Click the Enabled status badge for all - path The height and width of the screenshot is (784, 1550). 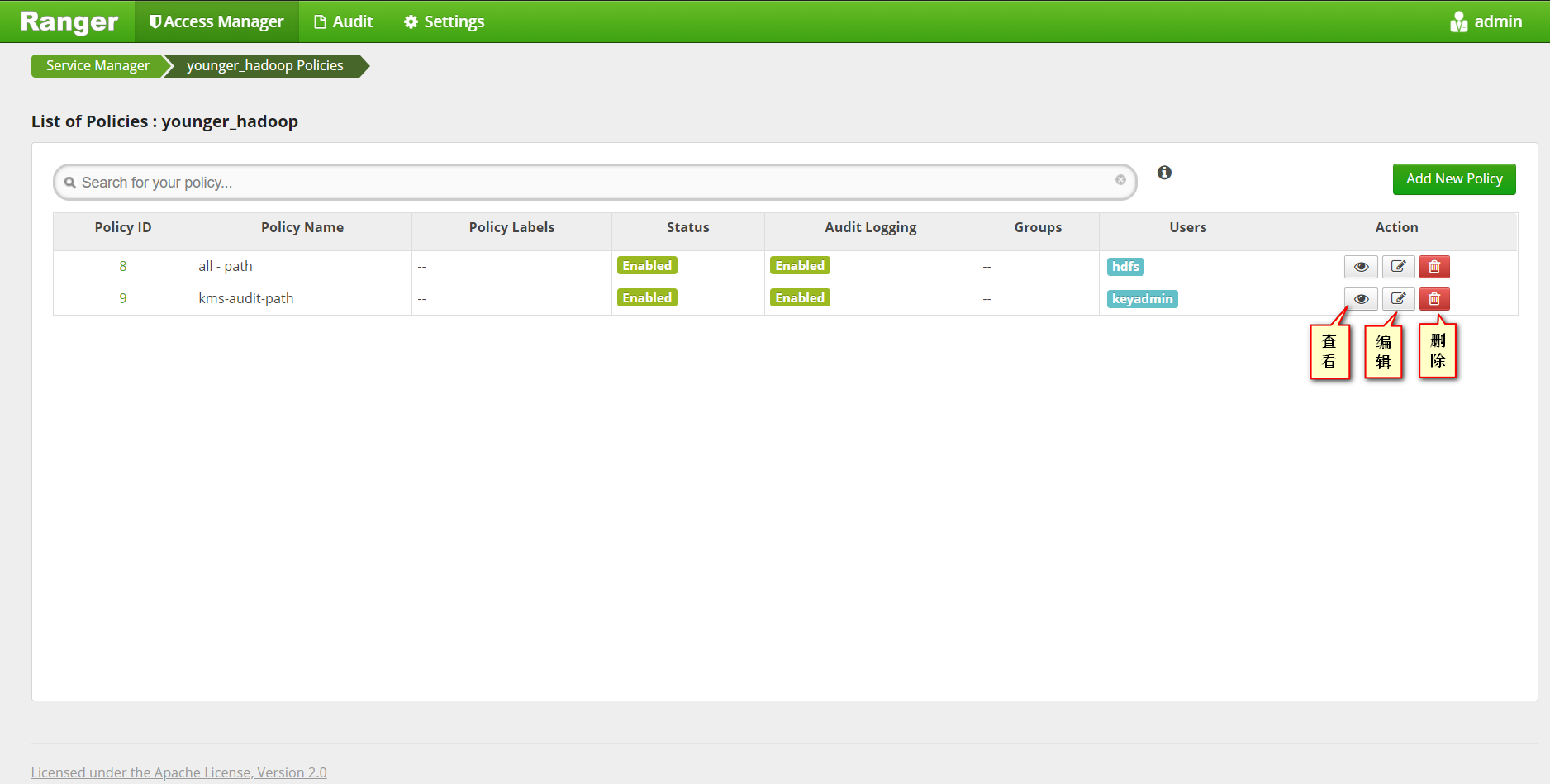pos(647,265)
